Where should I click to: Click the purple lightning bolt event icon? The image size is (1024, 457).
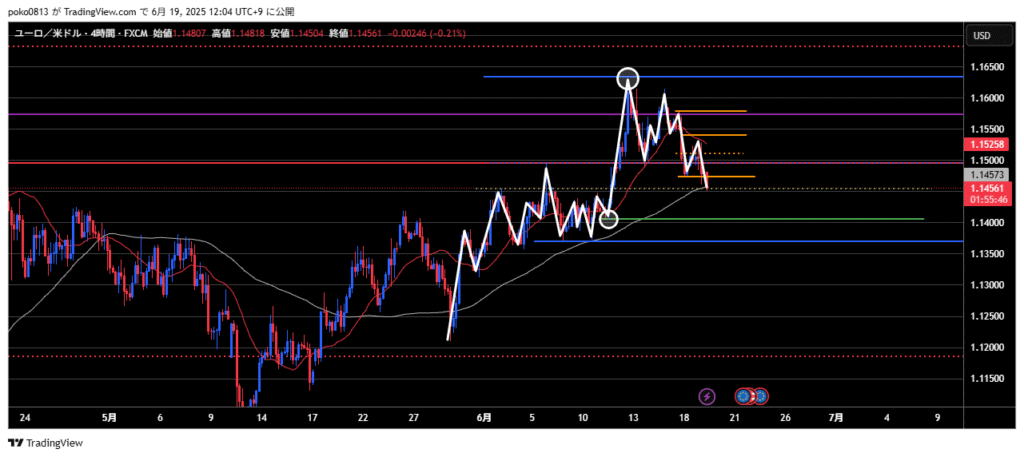(707, 396)
